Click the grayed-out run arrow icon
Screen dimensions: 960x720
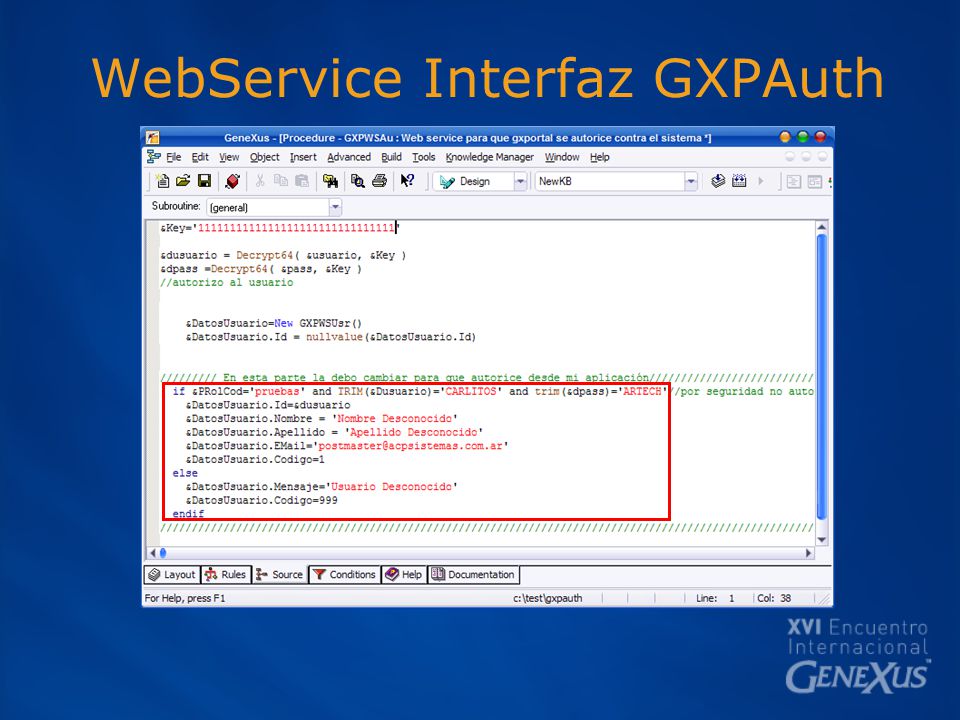[x=760, y=181]
